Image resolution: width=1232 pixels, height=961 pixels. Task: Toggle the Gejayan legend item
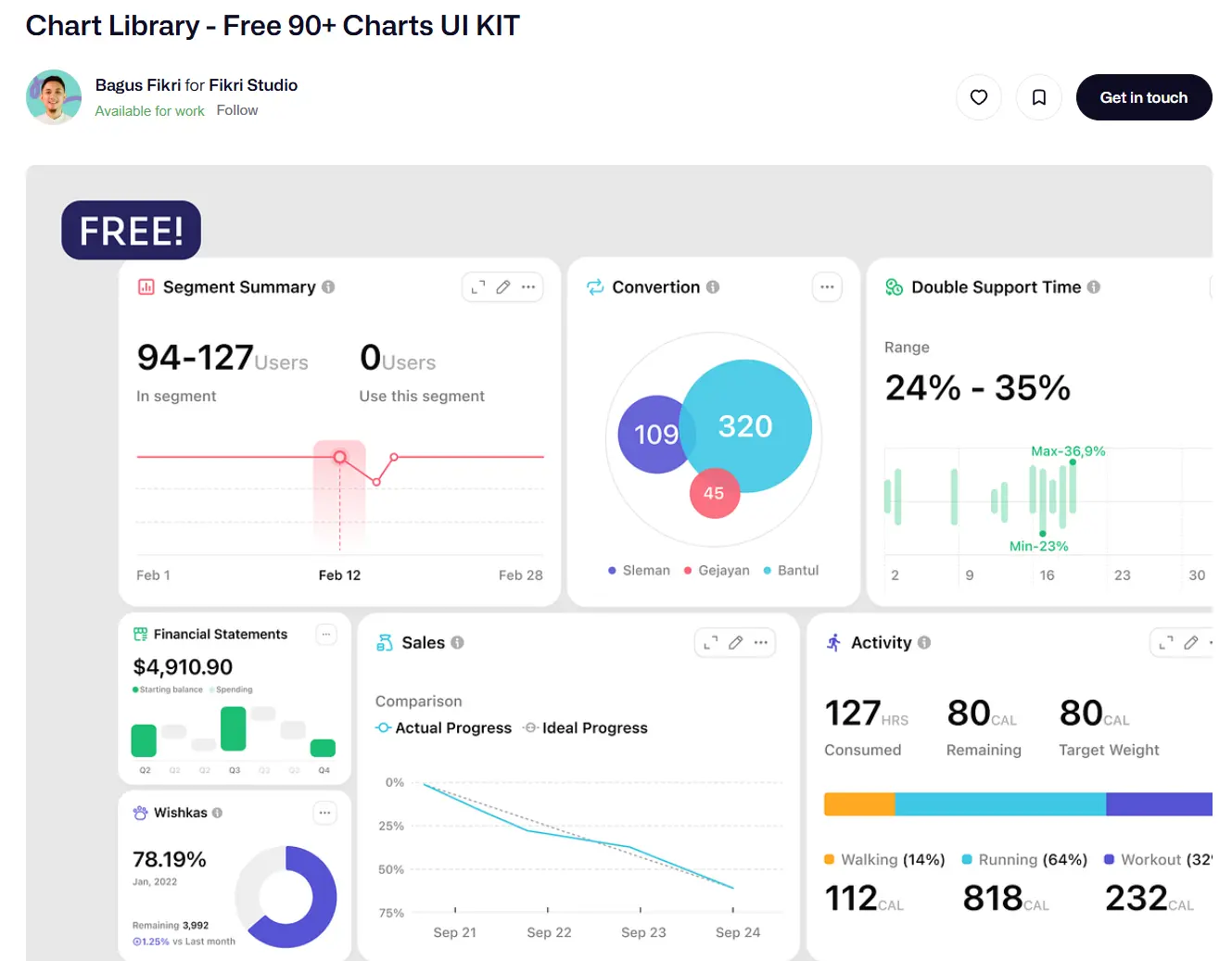tap(717, 571)
